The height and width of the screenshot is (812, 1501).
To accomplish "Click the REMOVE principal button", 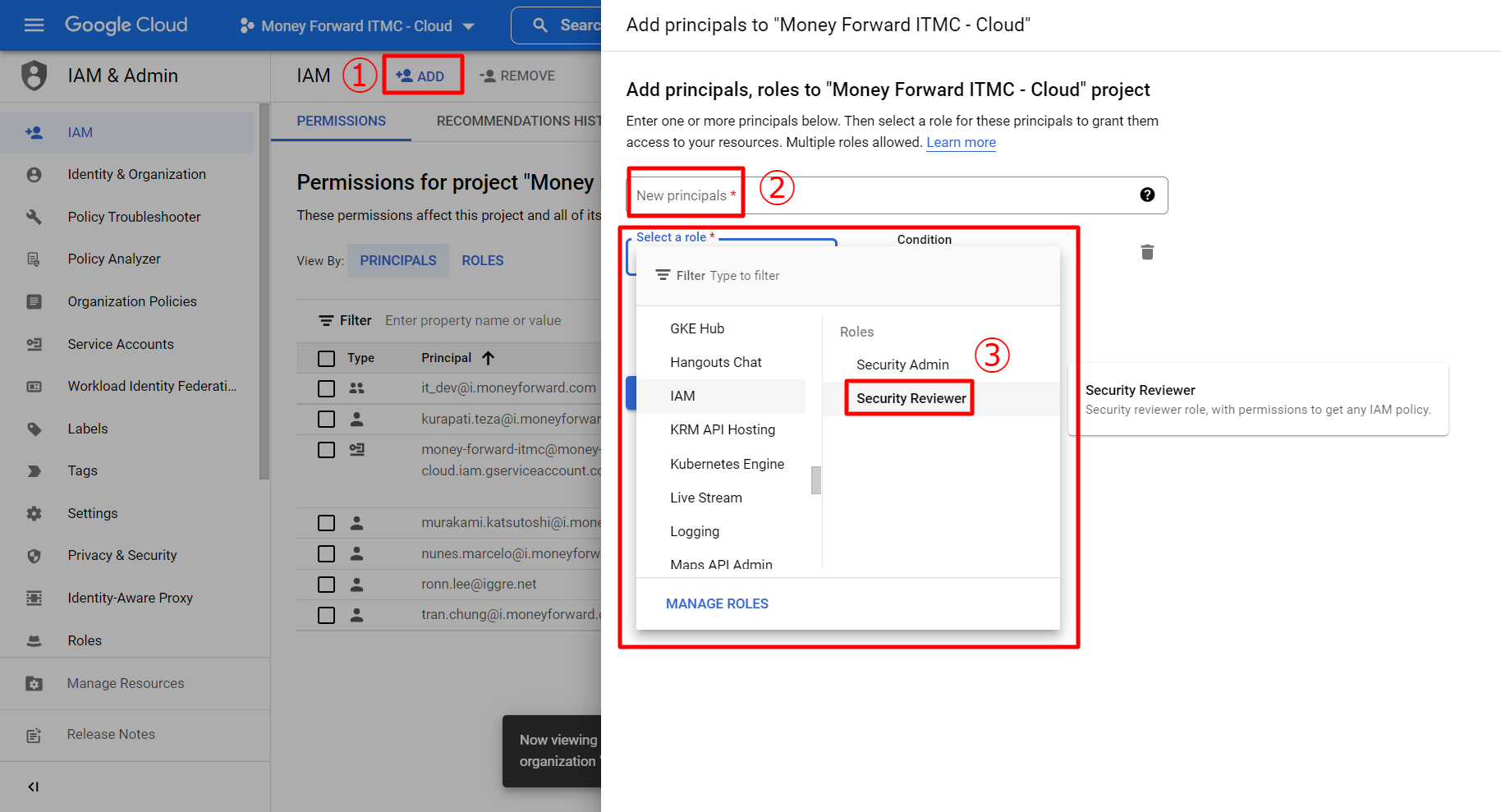I will [517, 76].
